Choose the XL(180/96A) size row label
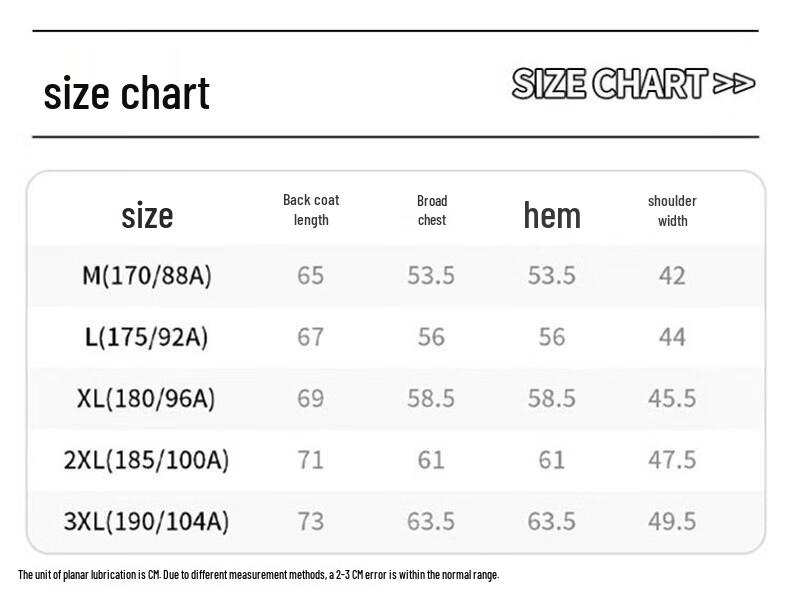The height and width of the screenshot is (596, 790). pyautogui.click(x=146, y=399)
